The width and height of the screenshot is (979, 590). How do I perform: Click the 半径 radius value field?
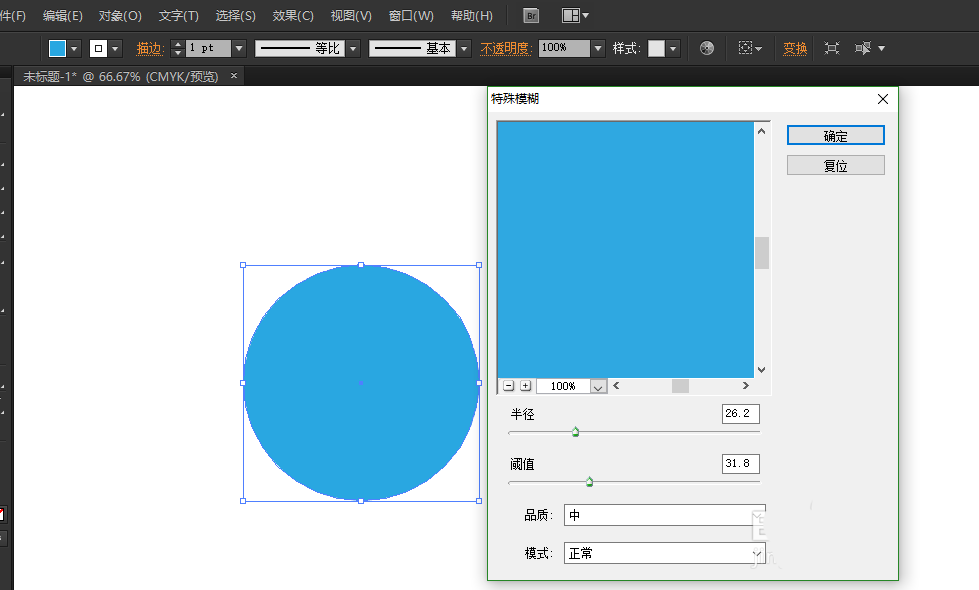740,414
